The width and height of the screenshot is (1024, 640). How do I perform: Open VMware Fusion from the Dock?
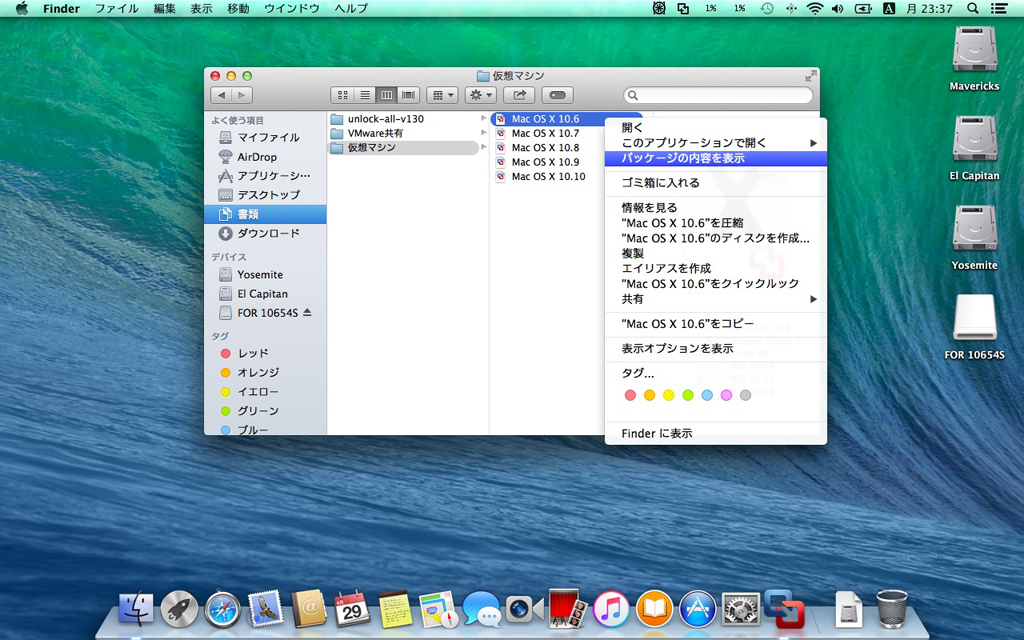coord(784,609)
